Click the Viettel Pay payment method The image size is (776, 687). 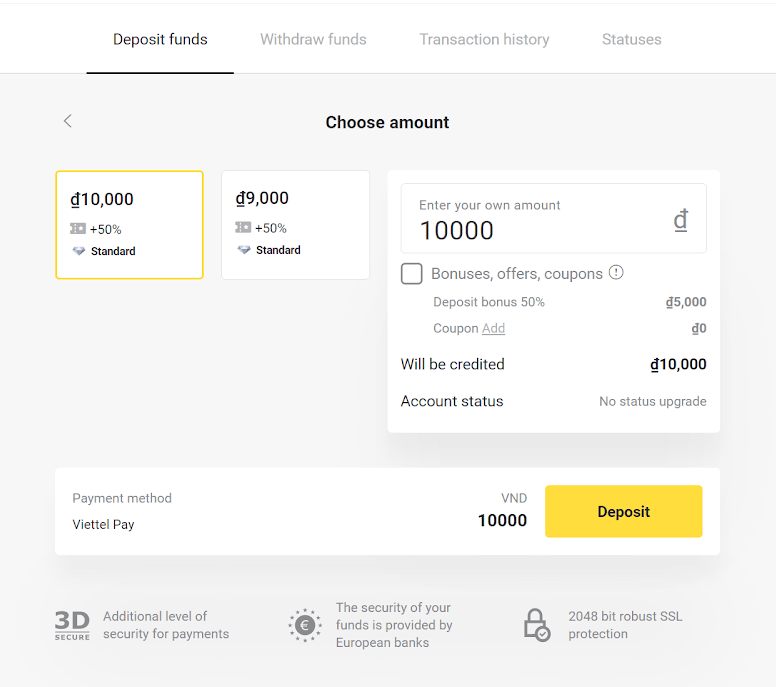[104, 524]
